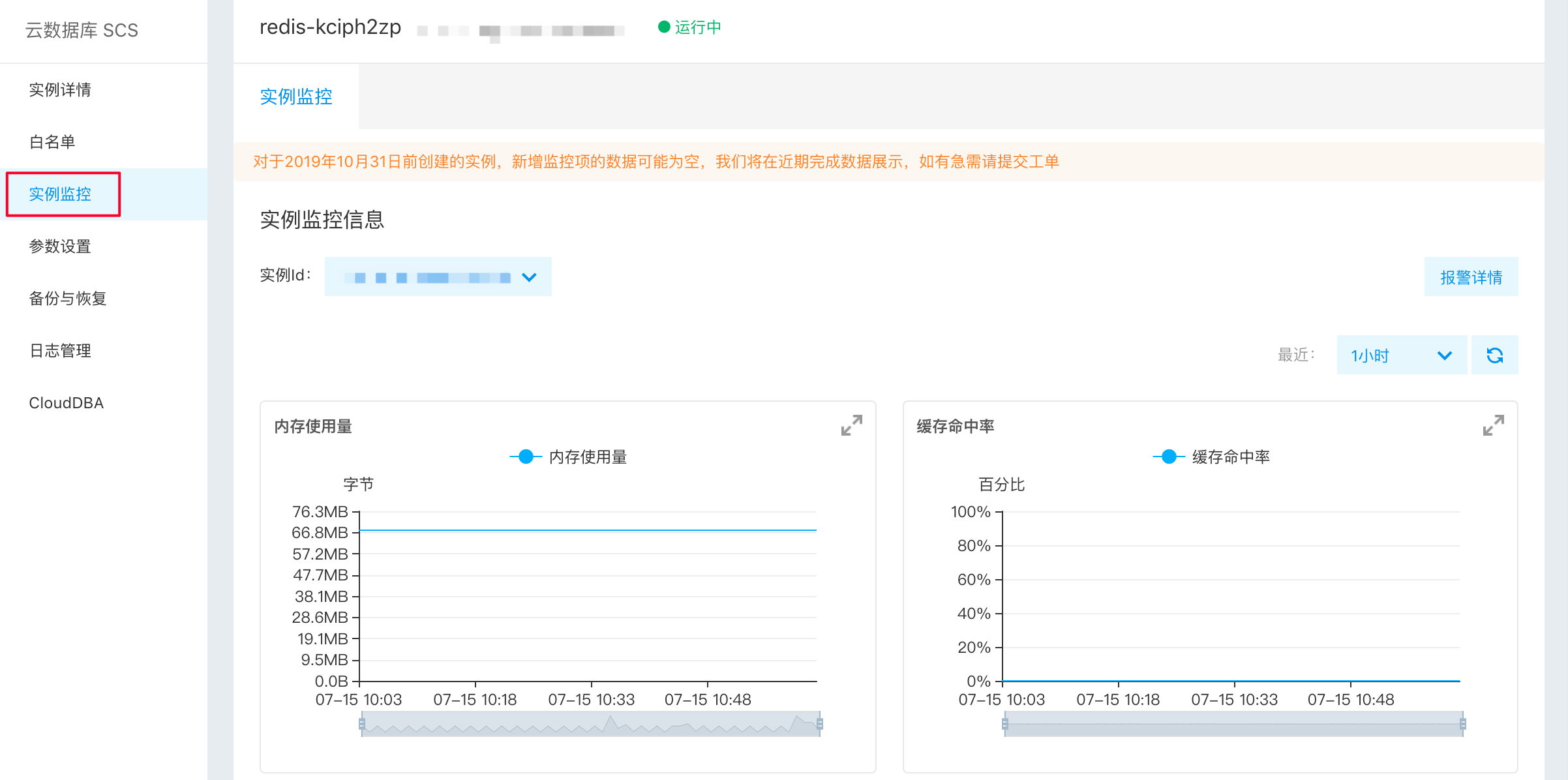Click the 实例监控信息 section heading

(322, 220)
